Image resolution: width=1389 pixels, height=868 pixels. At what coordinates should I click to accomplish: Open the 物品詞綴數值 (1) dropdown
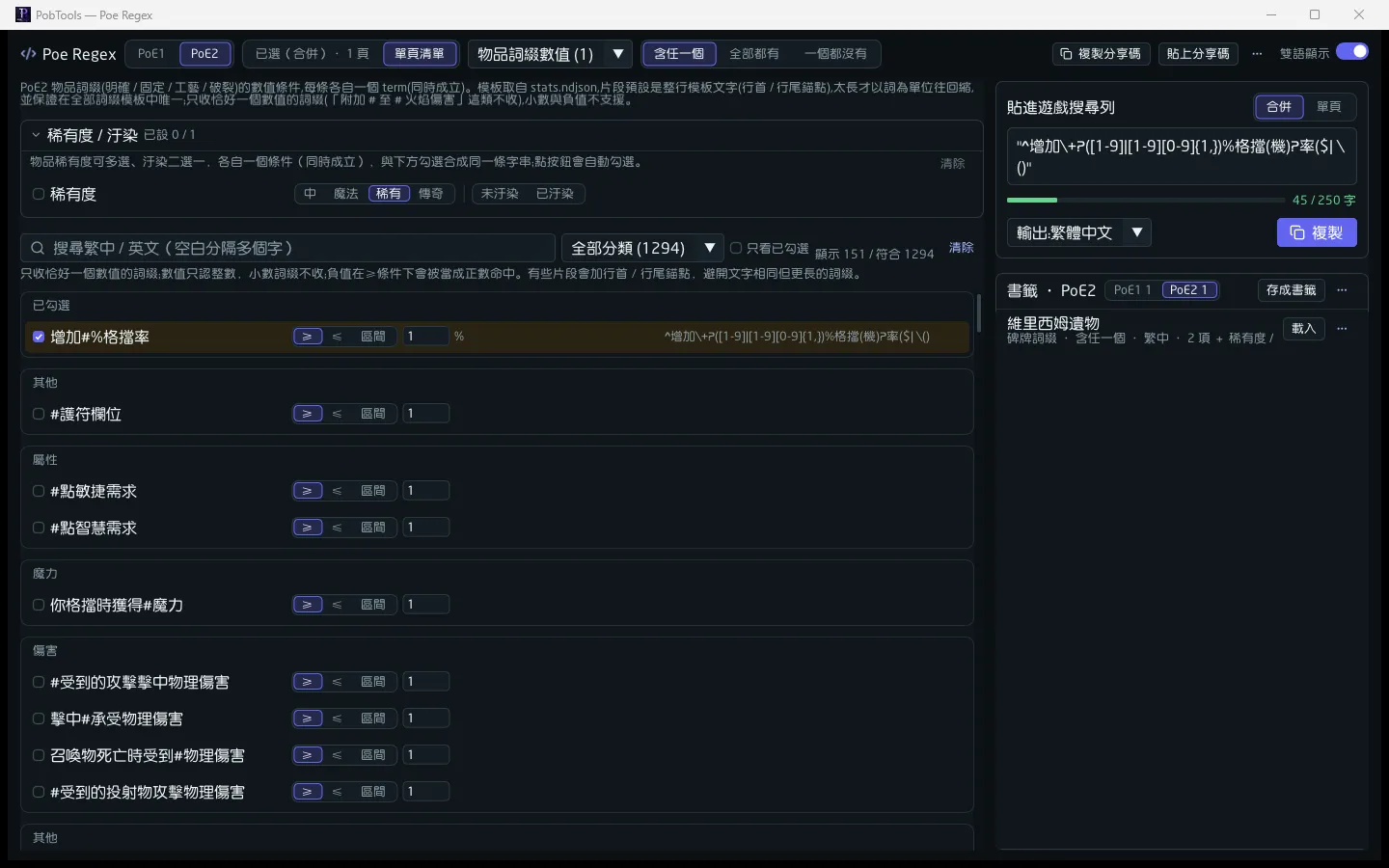coord(550,54)
